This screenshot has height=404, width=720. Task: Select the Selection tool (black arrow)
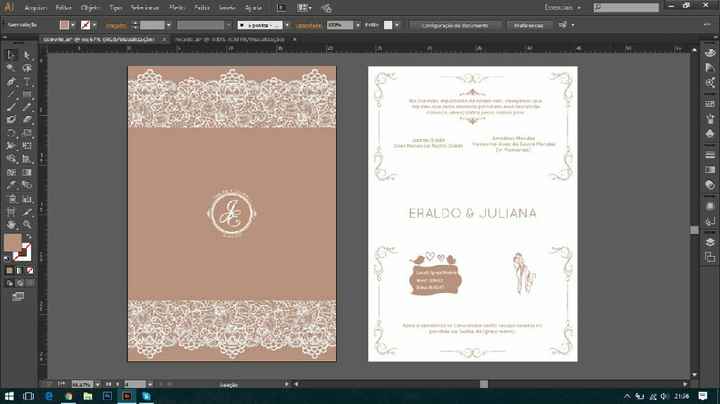pos(11,55)
